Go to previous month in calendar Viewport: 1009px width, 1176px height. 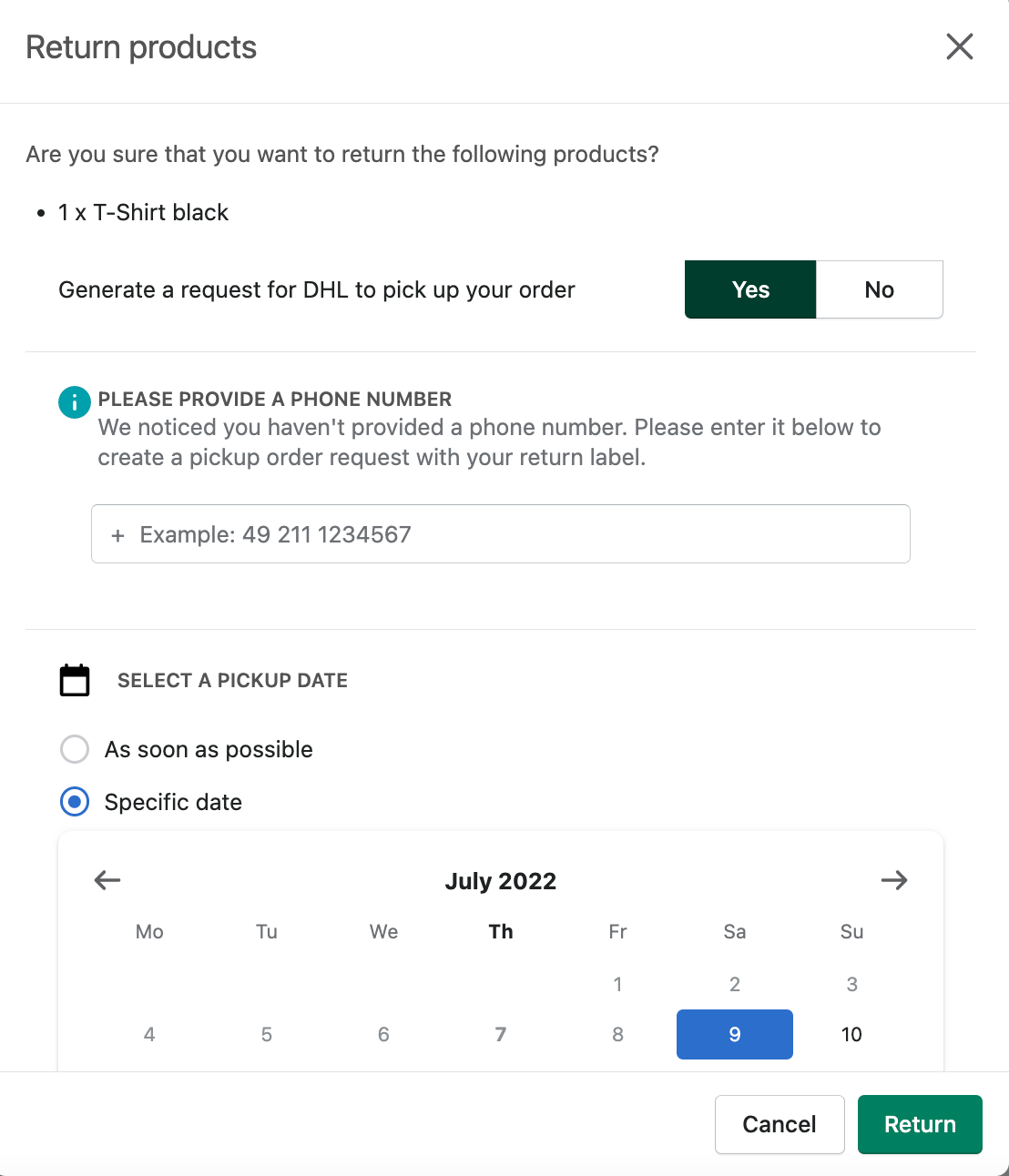pos(107,880)
